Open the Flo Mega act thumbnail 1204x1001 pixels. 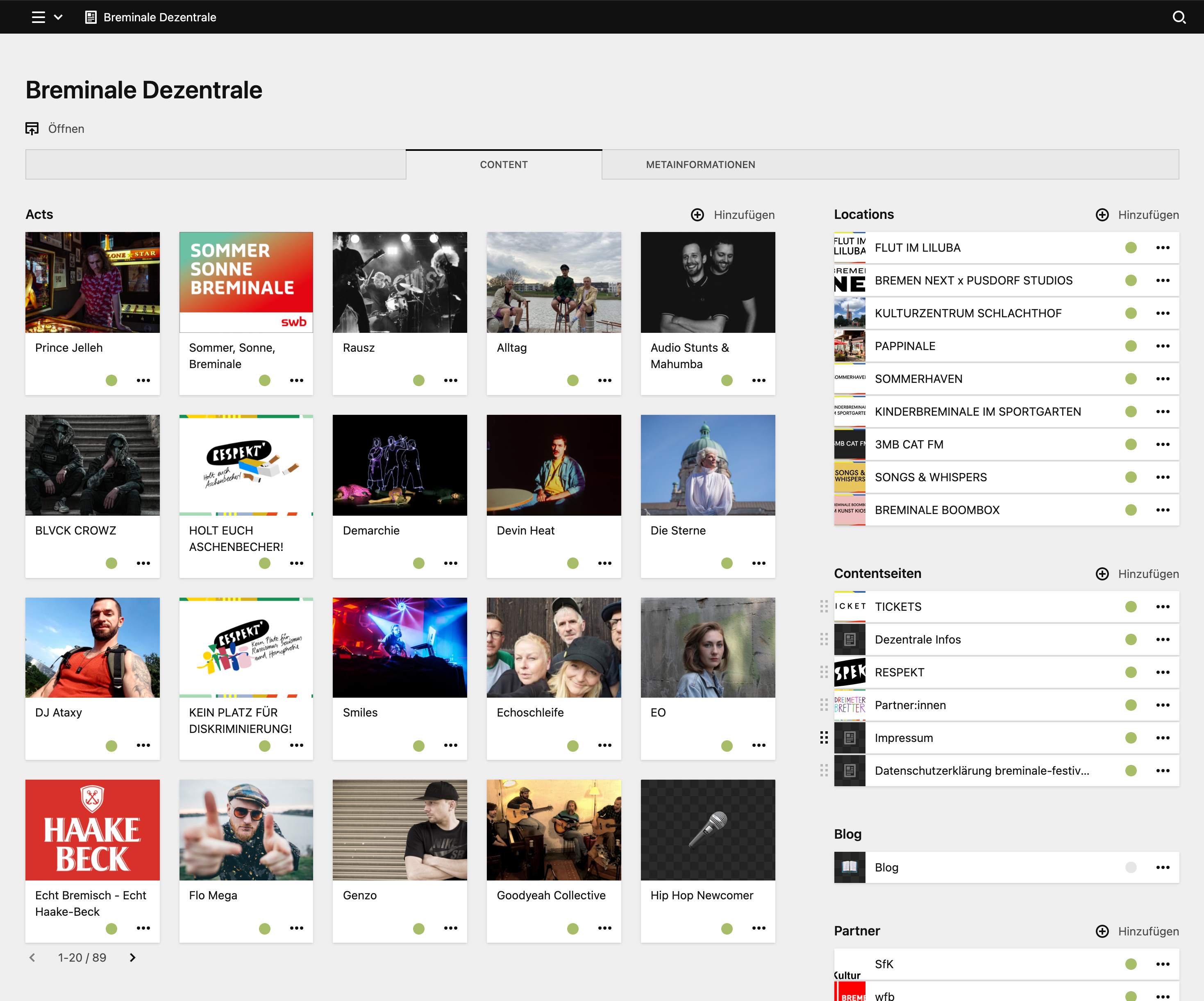tap(246, 830)
